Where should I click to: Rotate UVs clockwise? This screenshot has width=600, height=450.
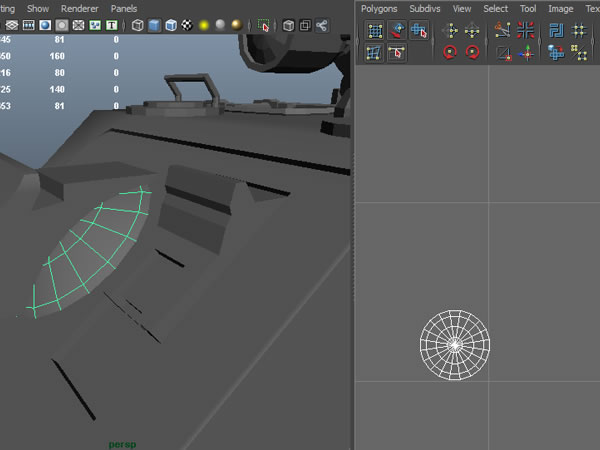472,52
